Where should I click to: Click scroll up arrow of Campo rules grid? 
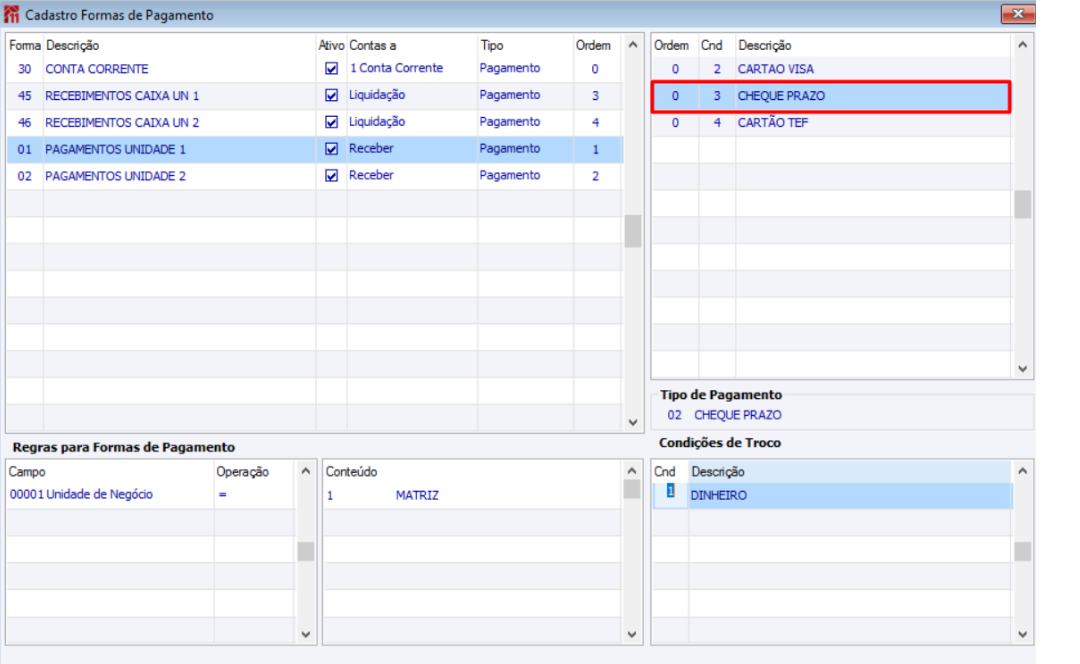[x=306, y=471]
